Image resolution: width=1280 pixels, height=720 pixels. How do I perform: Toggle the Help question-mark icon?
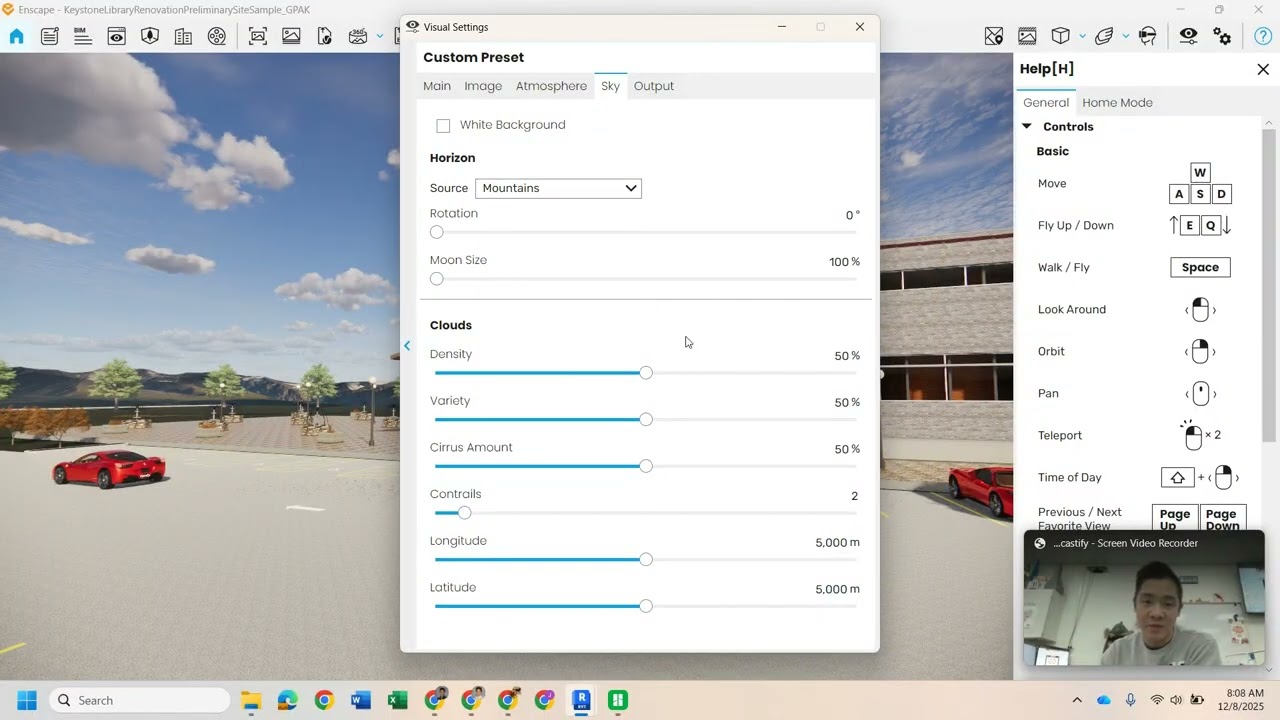[x=1263, y=36]
